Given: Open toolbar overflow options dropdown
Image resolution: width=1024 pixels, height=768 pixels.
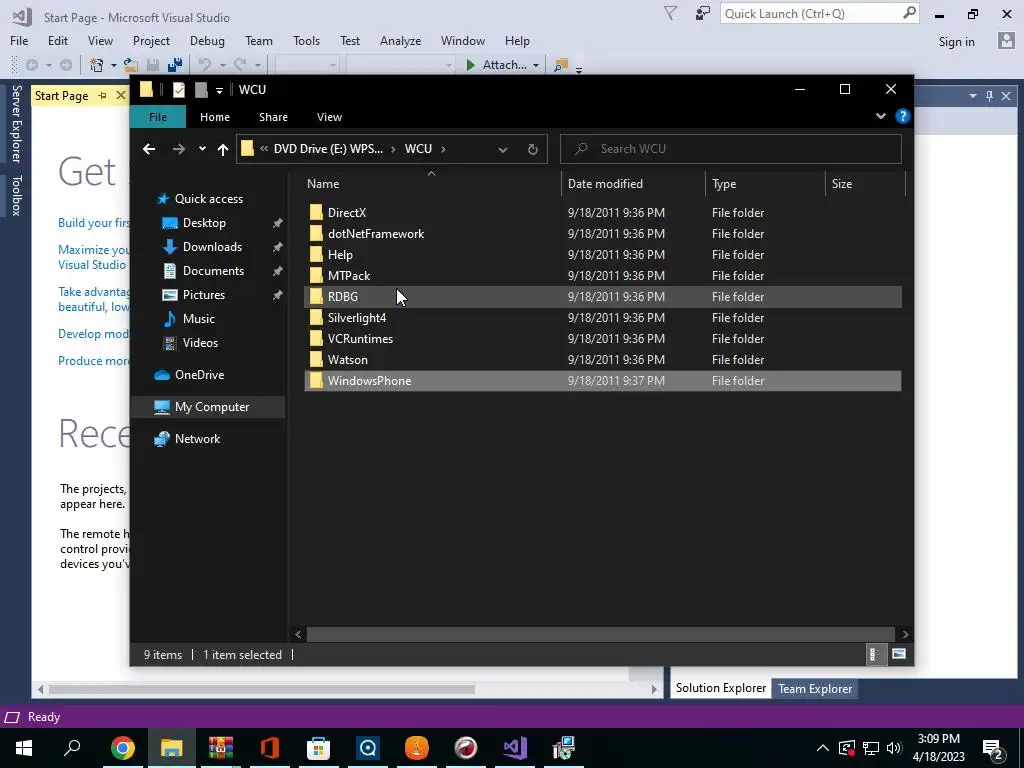Looking at the screenshot, I should pyautogui.click(x=579, y=69).
